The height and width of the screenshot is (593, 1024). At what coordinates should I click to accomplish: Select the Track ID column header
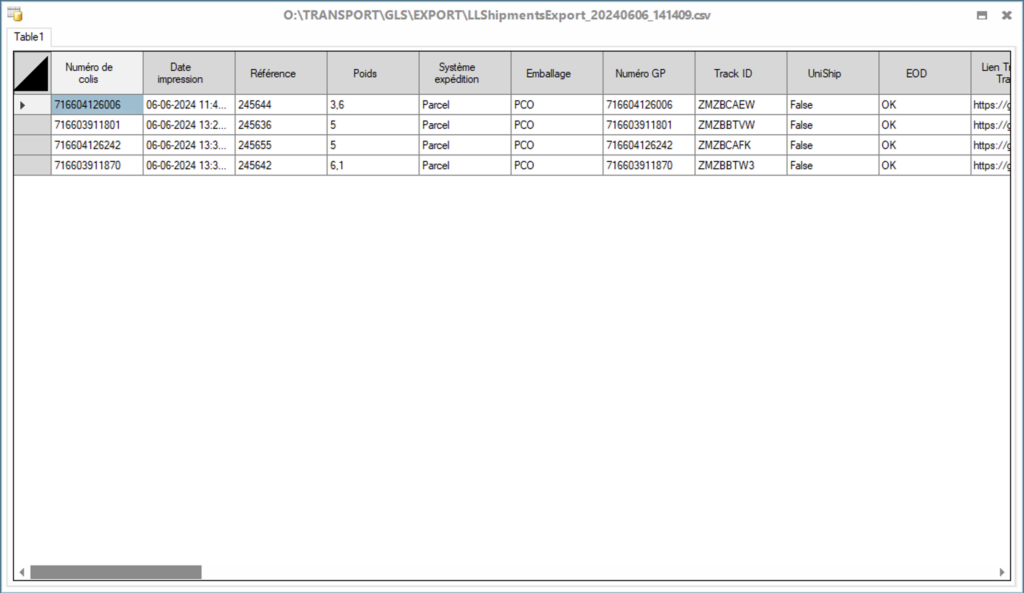(x=740, y=73)
